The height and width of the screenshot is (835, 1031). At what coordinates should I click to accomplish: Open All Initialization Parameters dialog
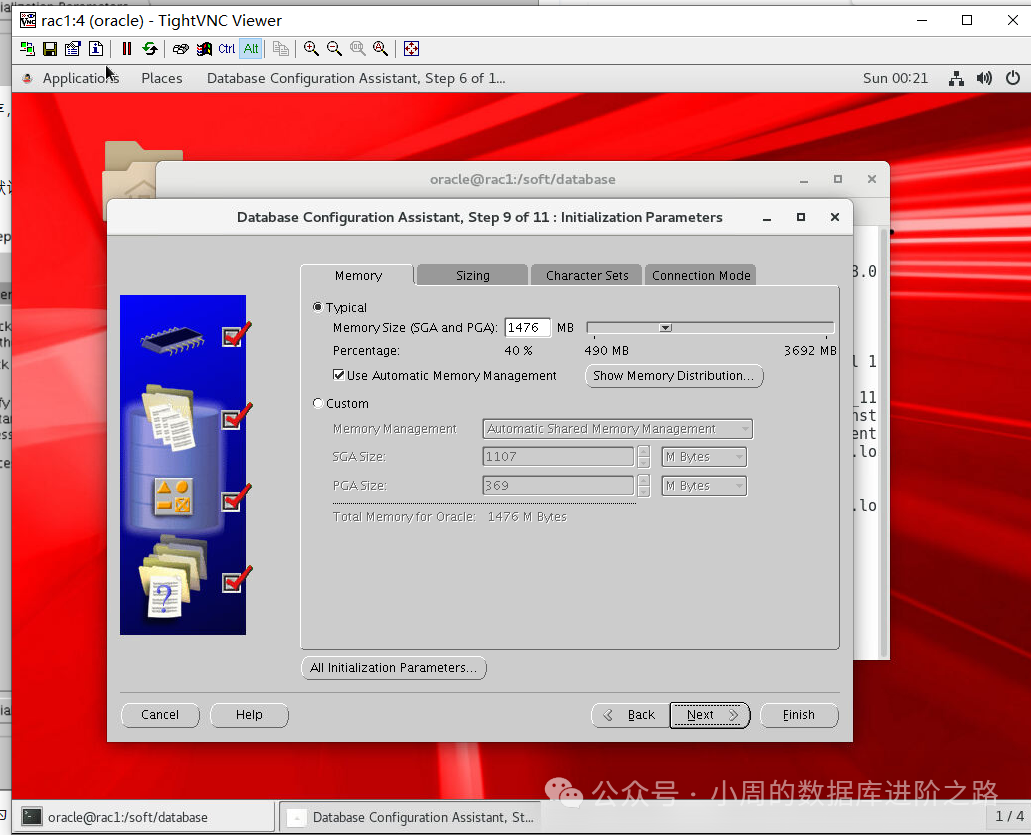click(394, 667)
